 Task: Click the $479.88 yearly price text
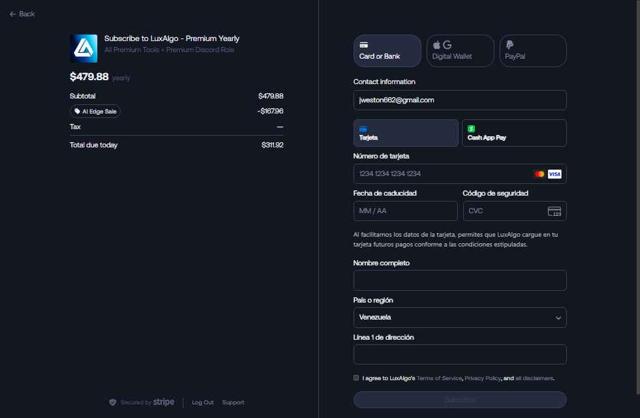pyautogui.click(x=100, y=77)
